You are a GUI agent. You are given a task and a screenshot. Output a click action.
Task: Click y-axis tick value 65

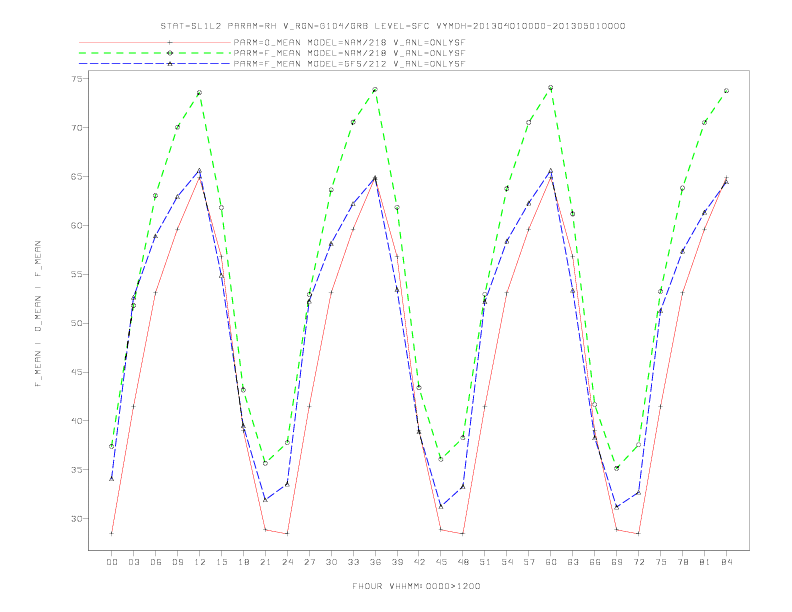coord(77,177)
